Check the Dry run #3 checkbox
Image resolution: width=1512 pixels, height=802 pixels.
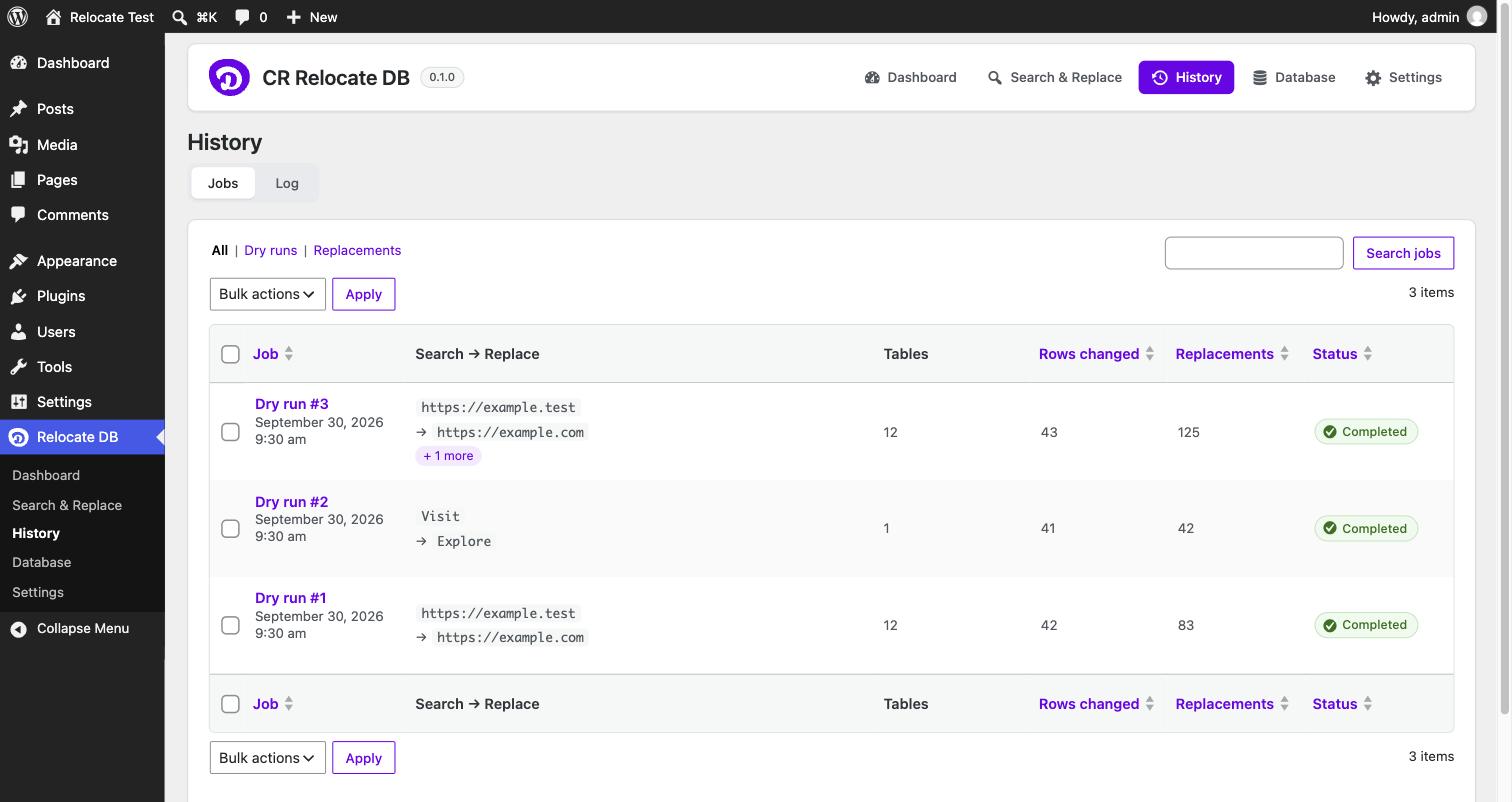230,432
